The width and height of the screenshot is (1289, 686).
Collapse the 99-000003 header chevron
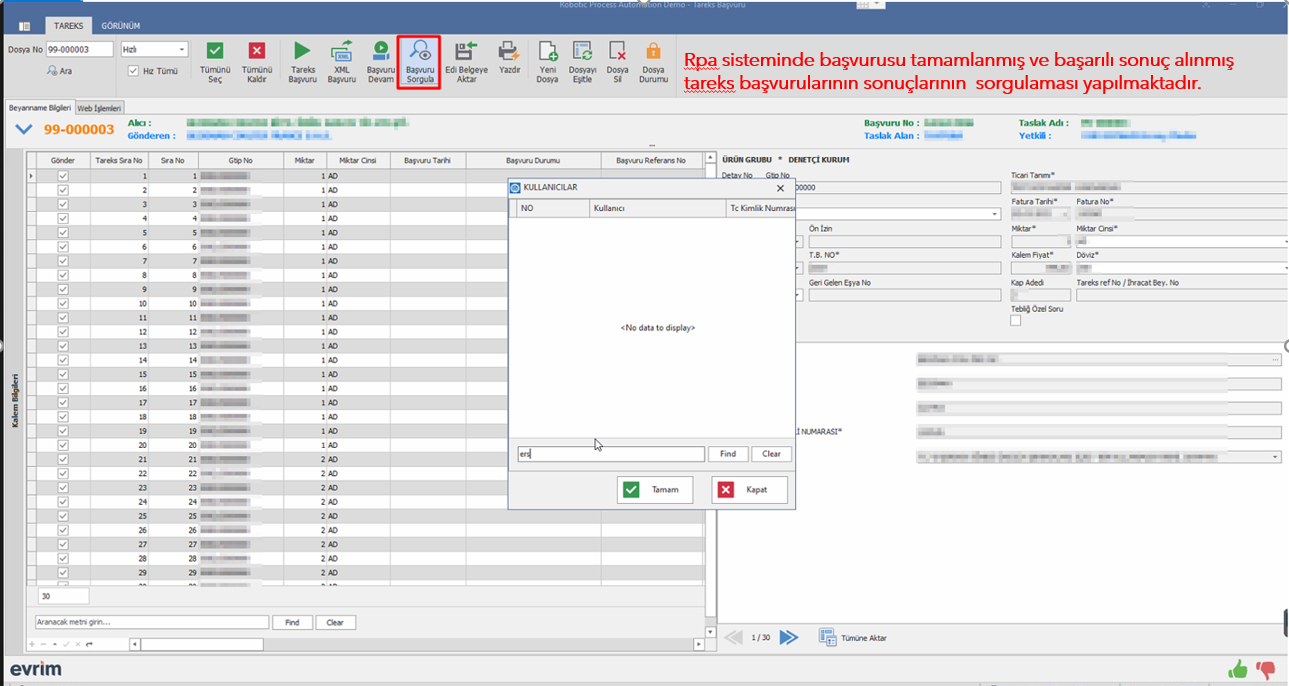coord(24,129)
